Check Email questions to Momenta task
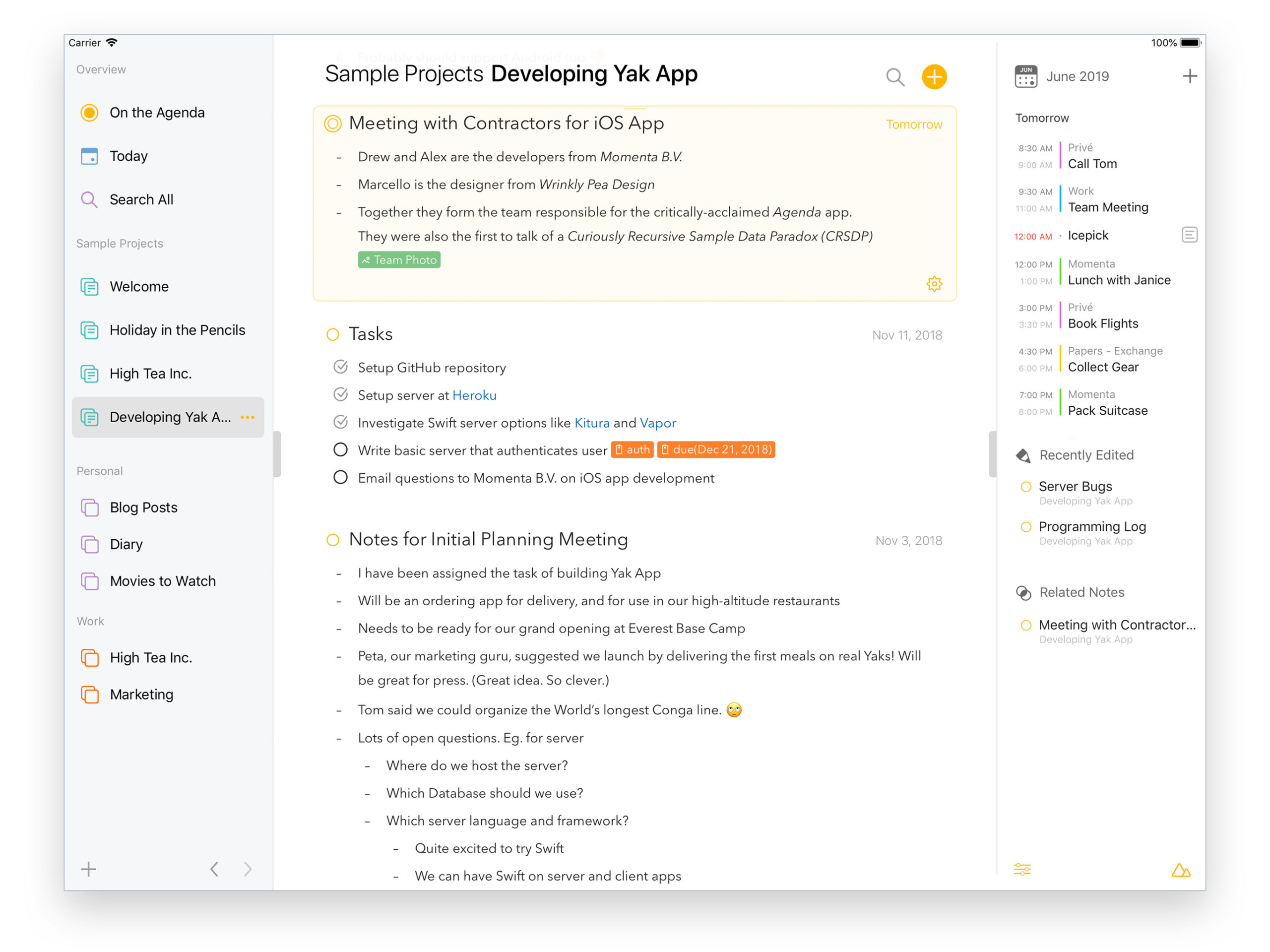The image size is (1270, 952). (x=340, y=477)
